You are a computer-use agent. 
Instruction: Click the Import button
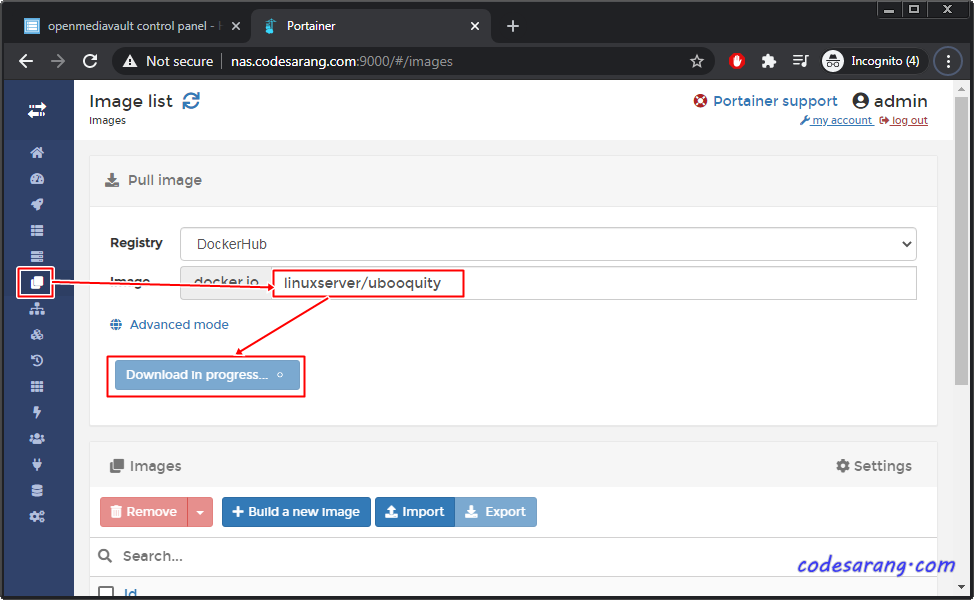pos(415,512)
